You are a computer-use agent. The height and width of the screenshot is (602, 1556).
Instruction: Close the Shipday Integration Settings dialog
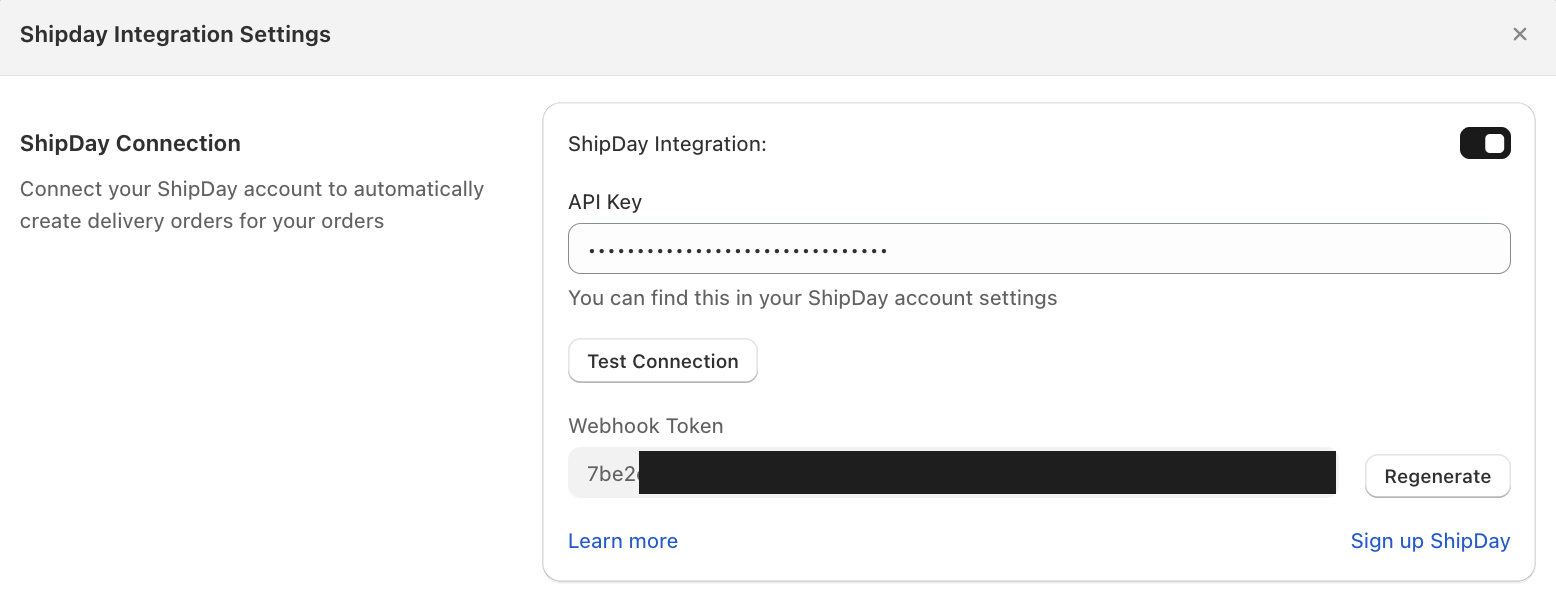coord(1519,35)
